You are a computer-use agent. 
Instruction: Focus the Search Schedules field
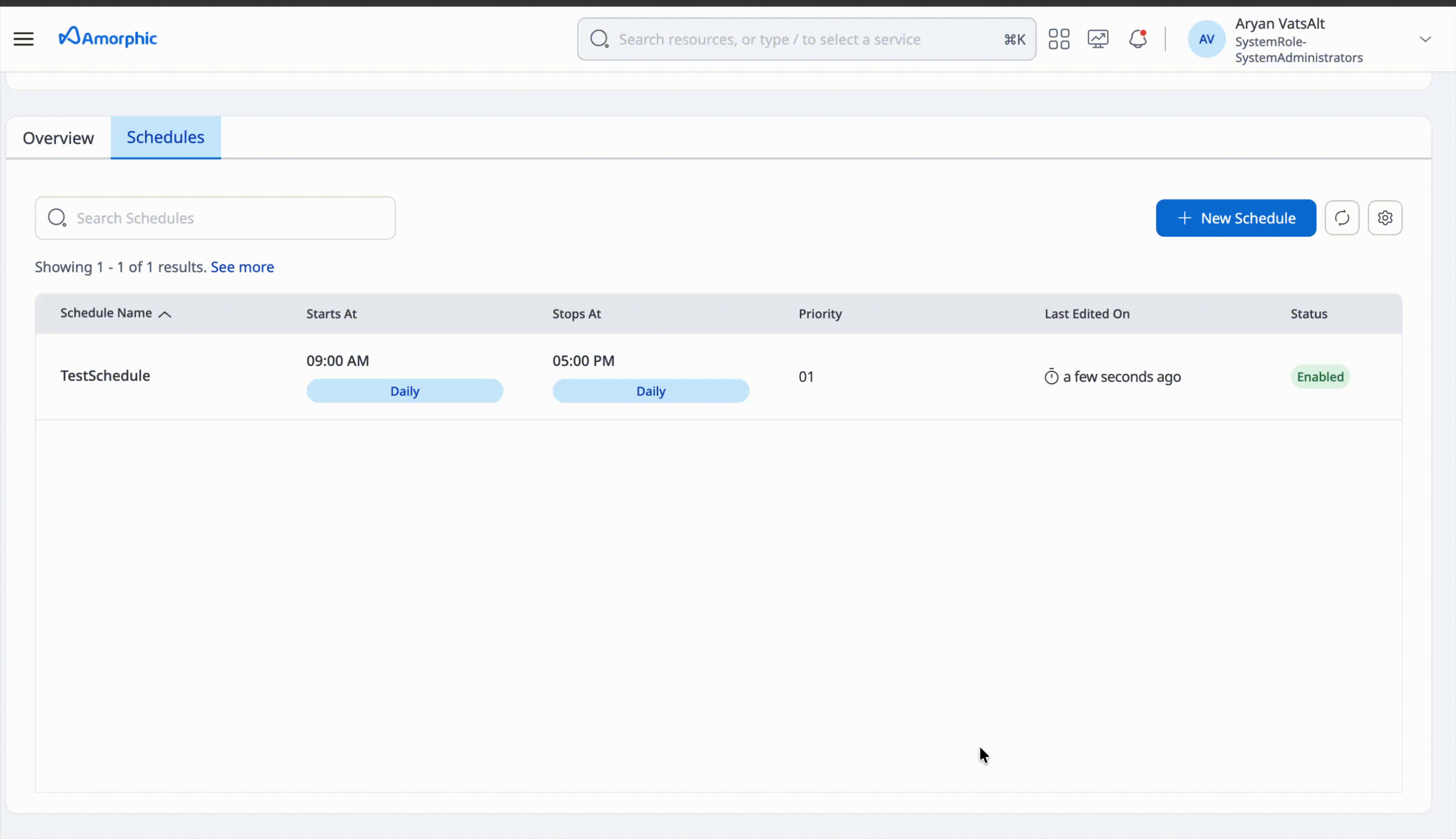click(x=215, y=218)
